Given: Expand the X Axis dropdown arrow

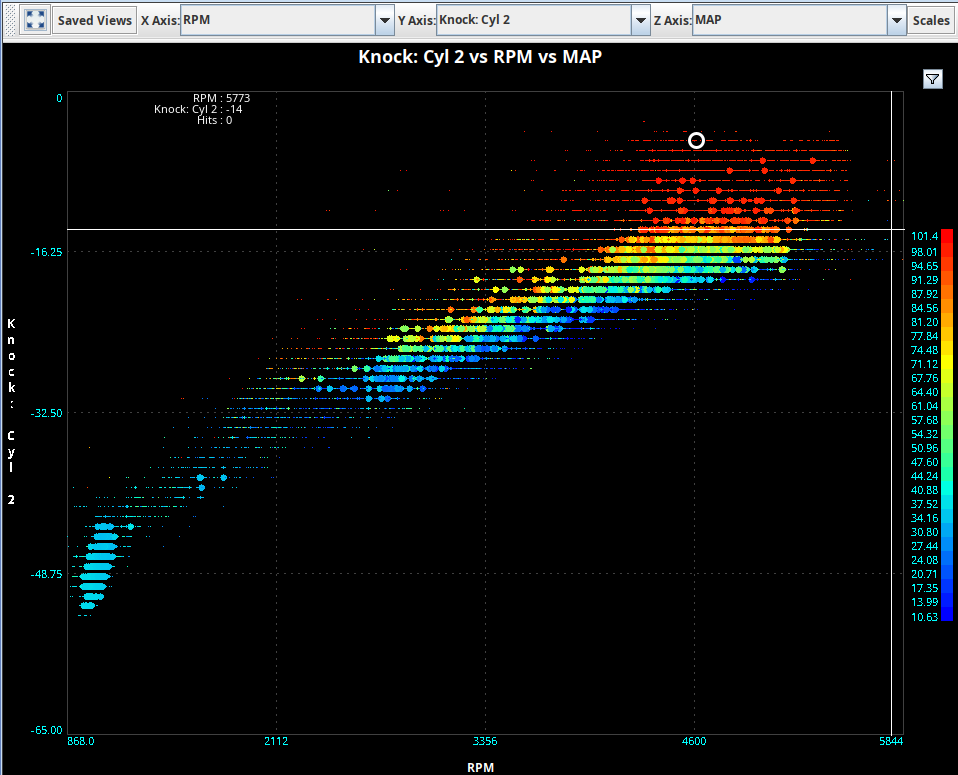Looking at the screenshot, I should pyautogui.click(x=384, y=20).
